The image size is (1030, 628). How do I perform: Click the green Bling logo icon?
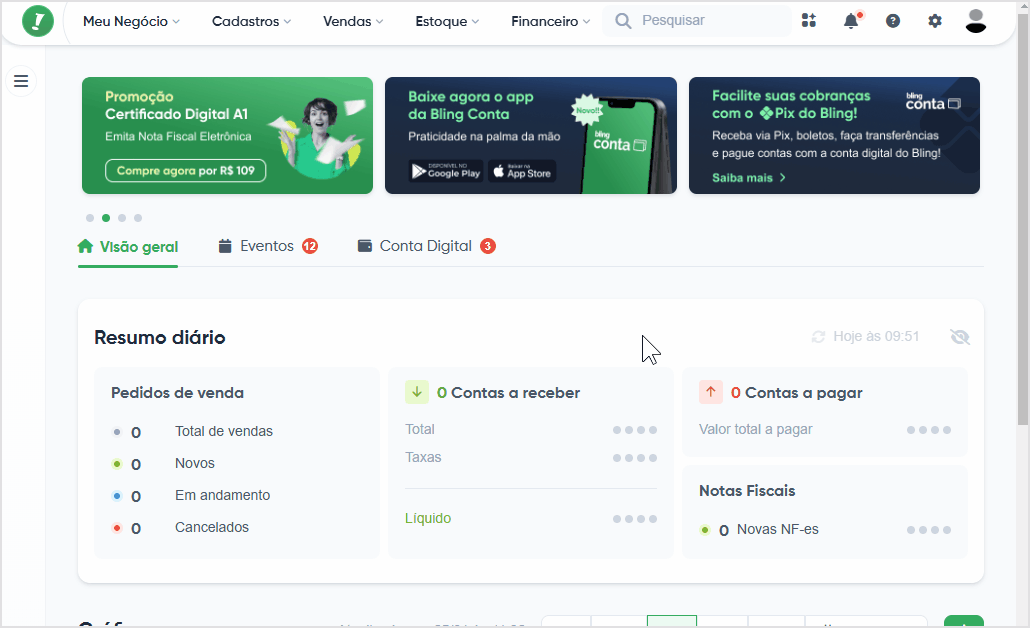point(38,21)
